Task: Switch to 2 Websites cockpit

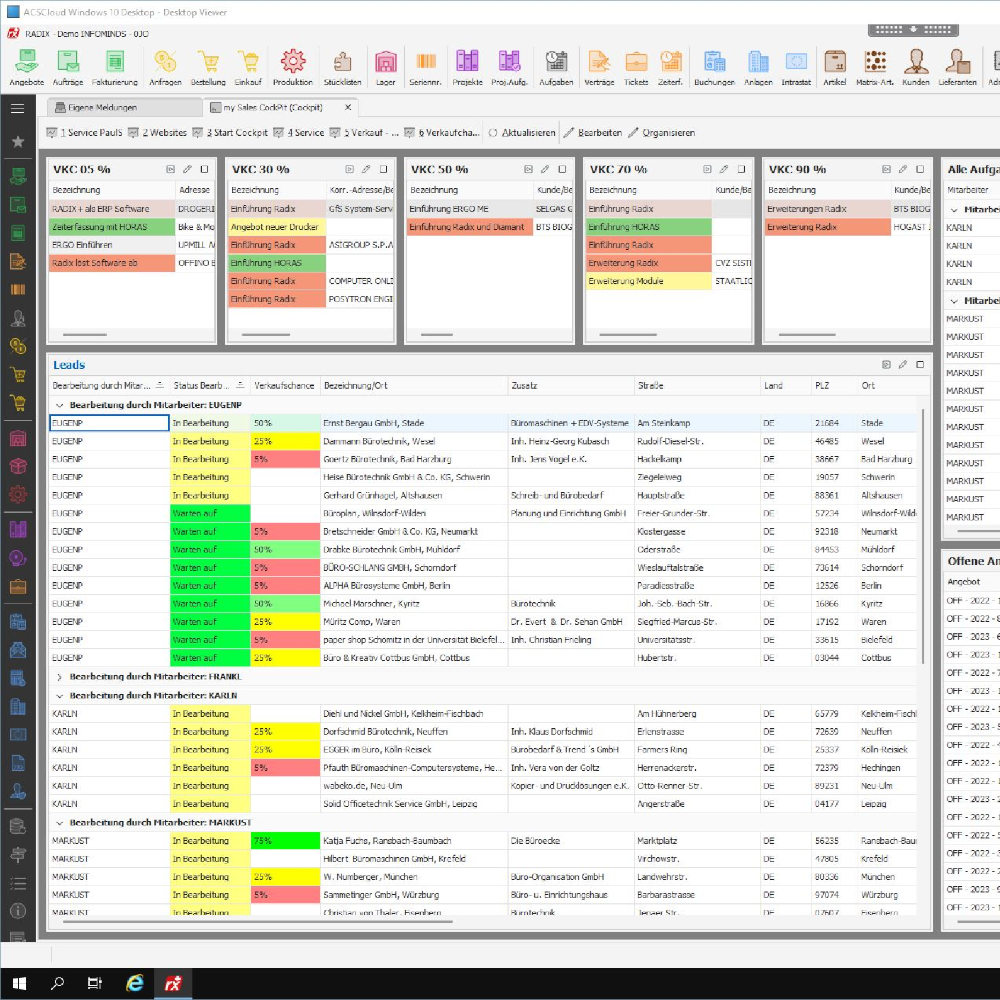Action: (158, 133)
